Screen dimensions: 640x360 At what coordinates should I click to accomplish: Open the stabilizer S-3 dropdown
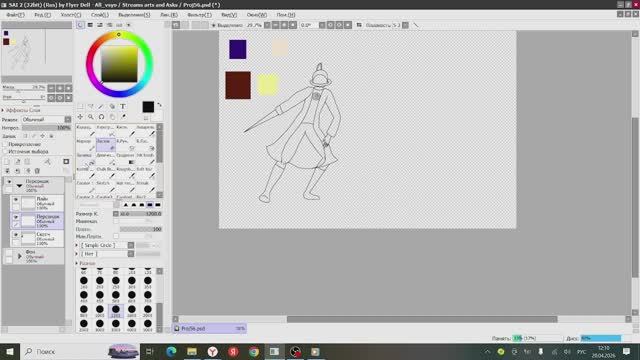pos(405,25)
